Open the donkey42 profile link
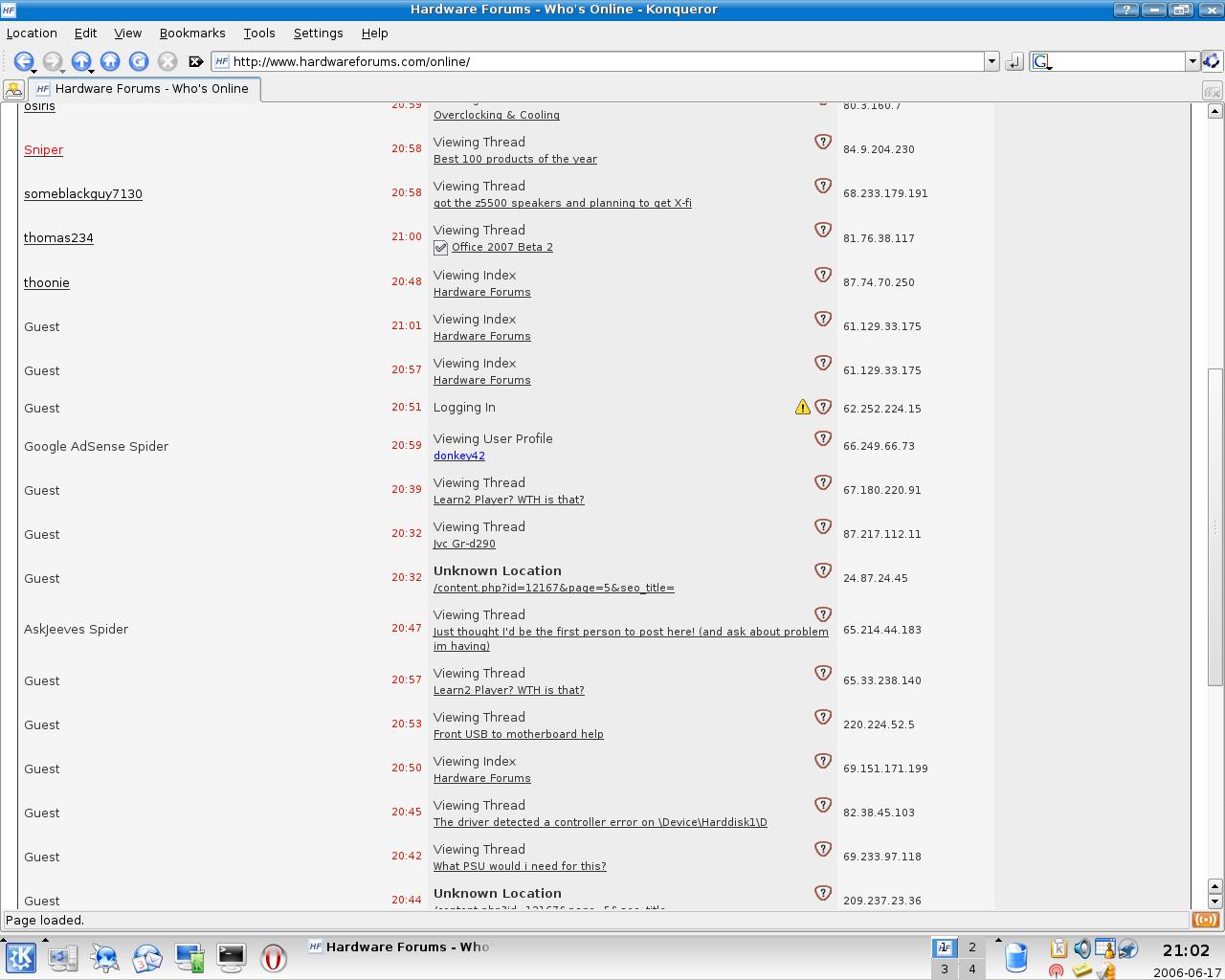Screen dimensions: 1225x980 (459, 456)
